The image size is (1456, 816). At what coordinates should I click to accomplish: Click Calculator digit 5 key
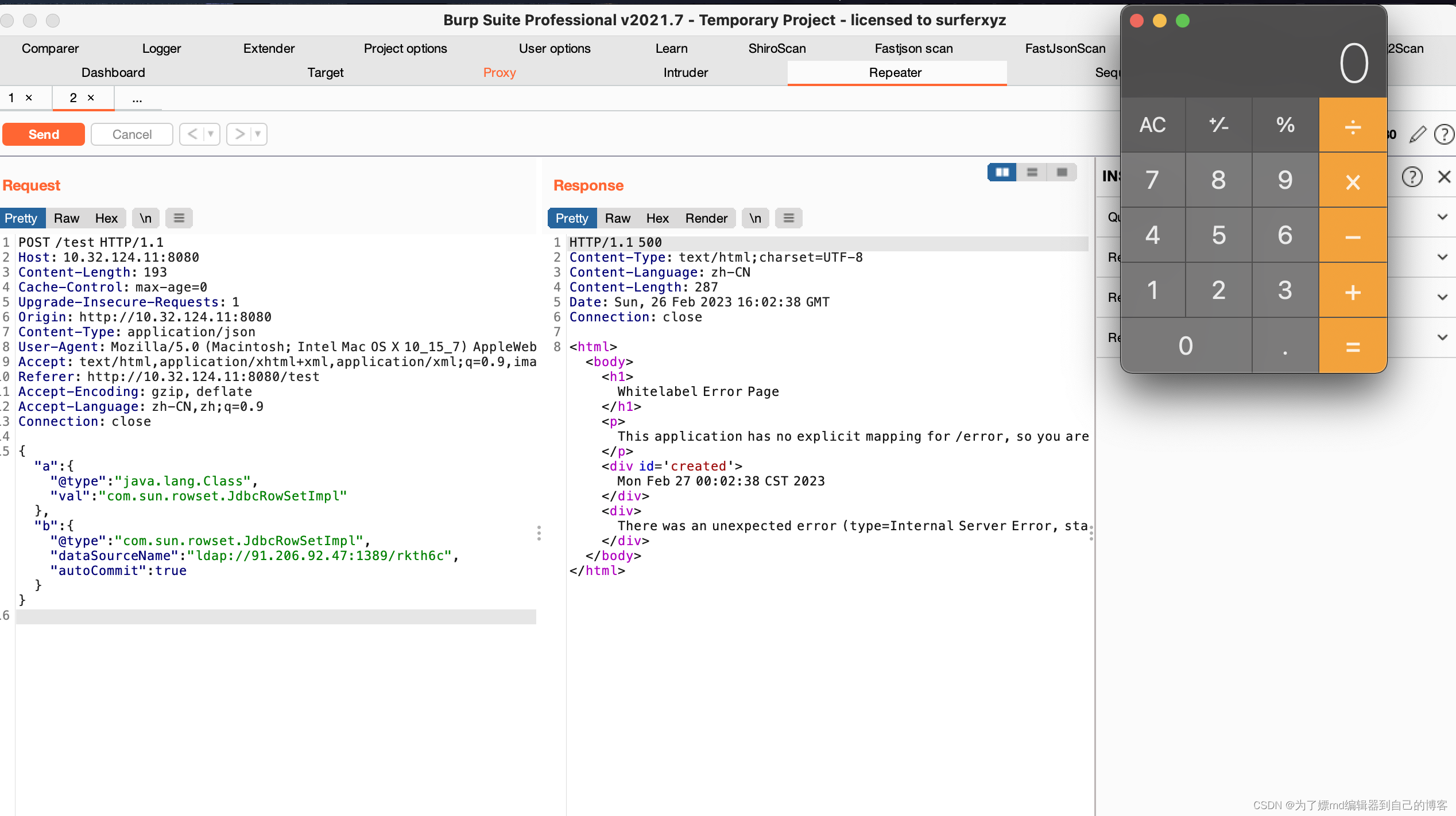pos(1219,235)
